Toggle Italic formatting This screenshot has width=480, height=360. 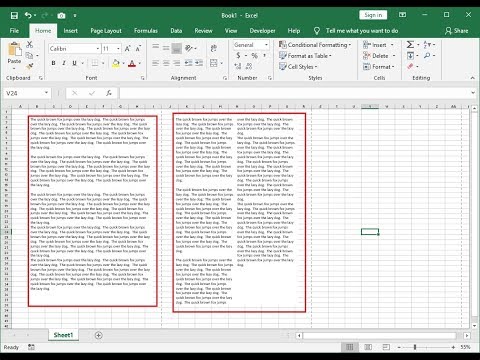64,63
